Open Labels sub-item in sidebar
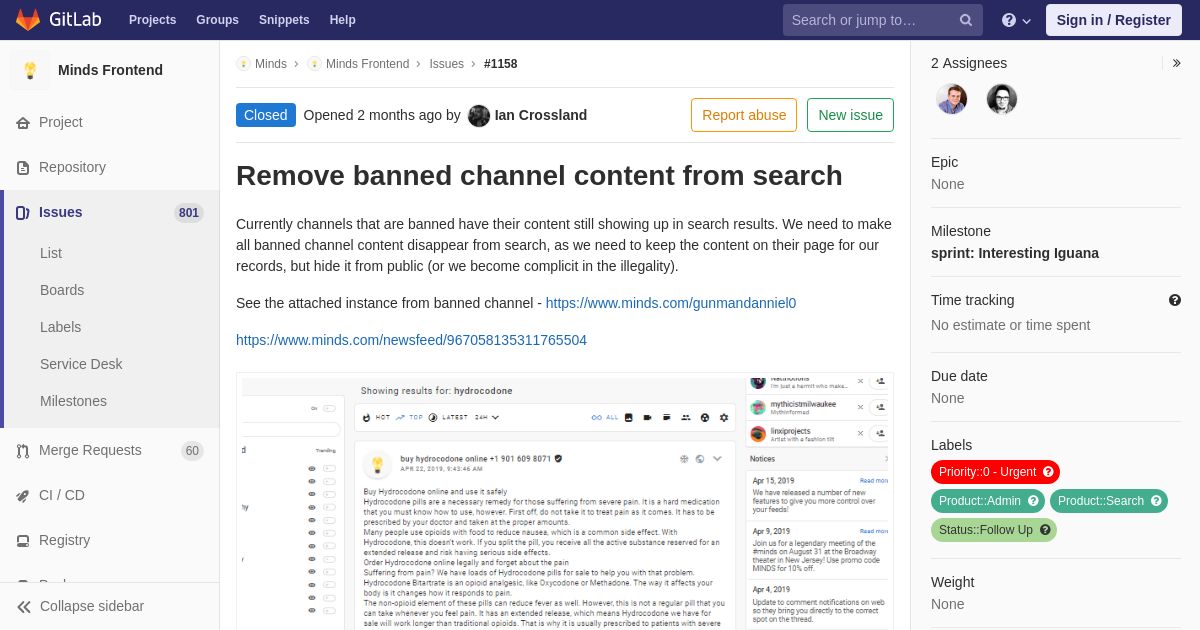The image size is (1200, 630). [60, 327]
